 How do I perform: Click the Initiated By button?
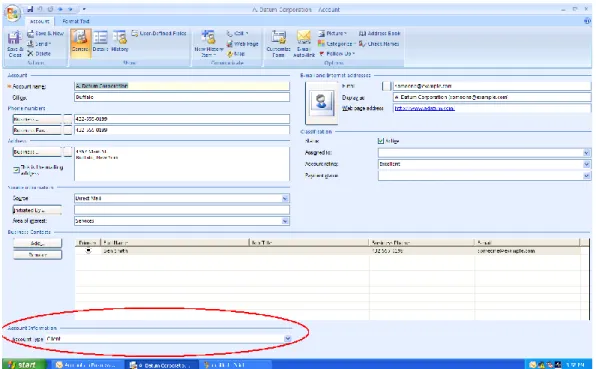[x=37, y=210]
